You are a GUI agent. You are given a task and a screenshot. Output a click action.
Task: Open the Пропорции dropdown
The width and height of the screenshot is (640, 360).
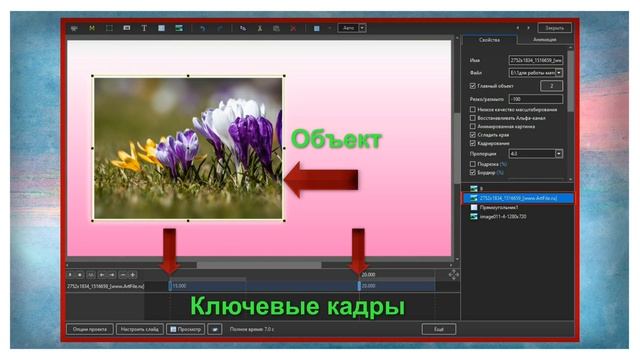coord(559,154)
